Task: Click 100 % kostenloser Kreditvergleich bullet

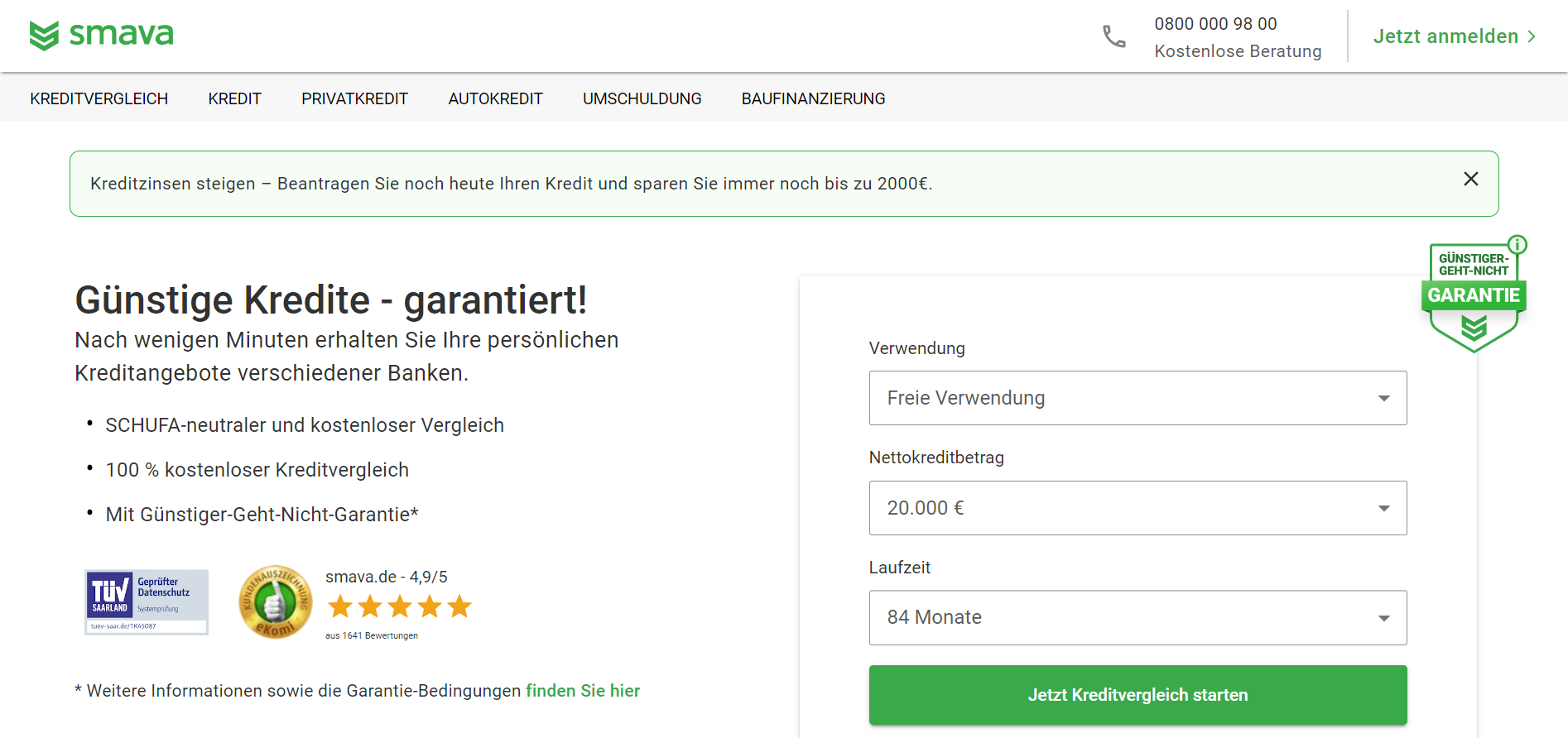Action: coord(257,470)
